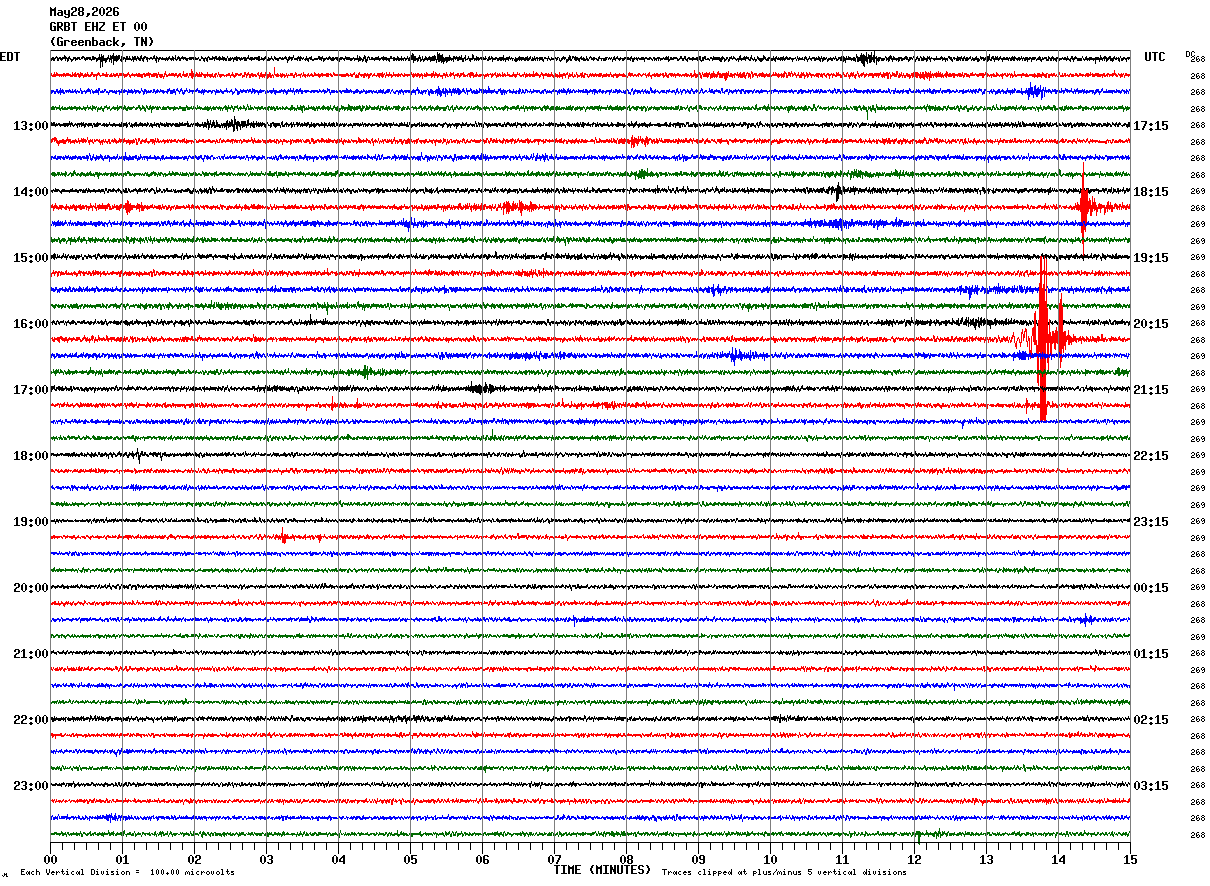Click the 03:15 UTC time label
The image size is (1210, 886).
(x=1151, y=786)
